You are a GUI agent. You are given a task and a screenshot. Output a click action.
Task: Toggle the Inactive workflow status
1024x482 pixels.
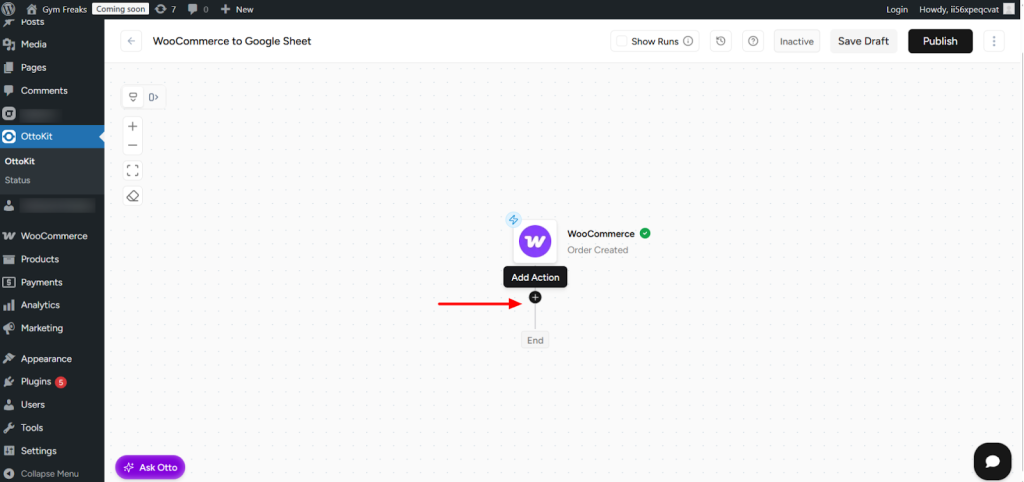point(796,41)
